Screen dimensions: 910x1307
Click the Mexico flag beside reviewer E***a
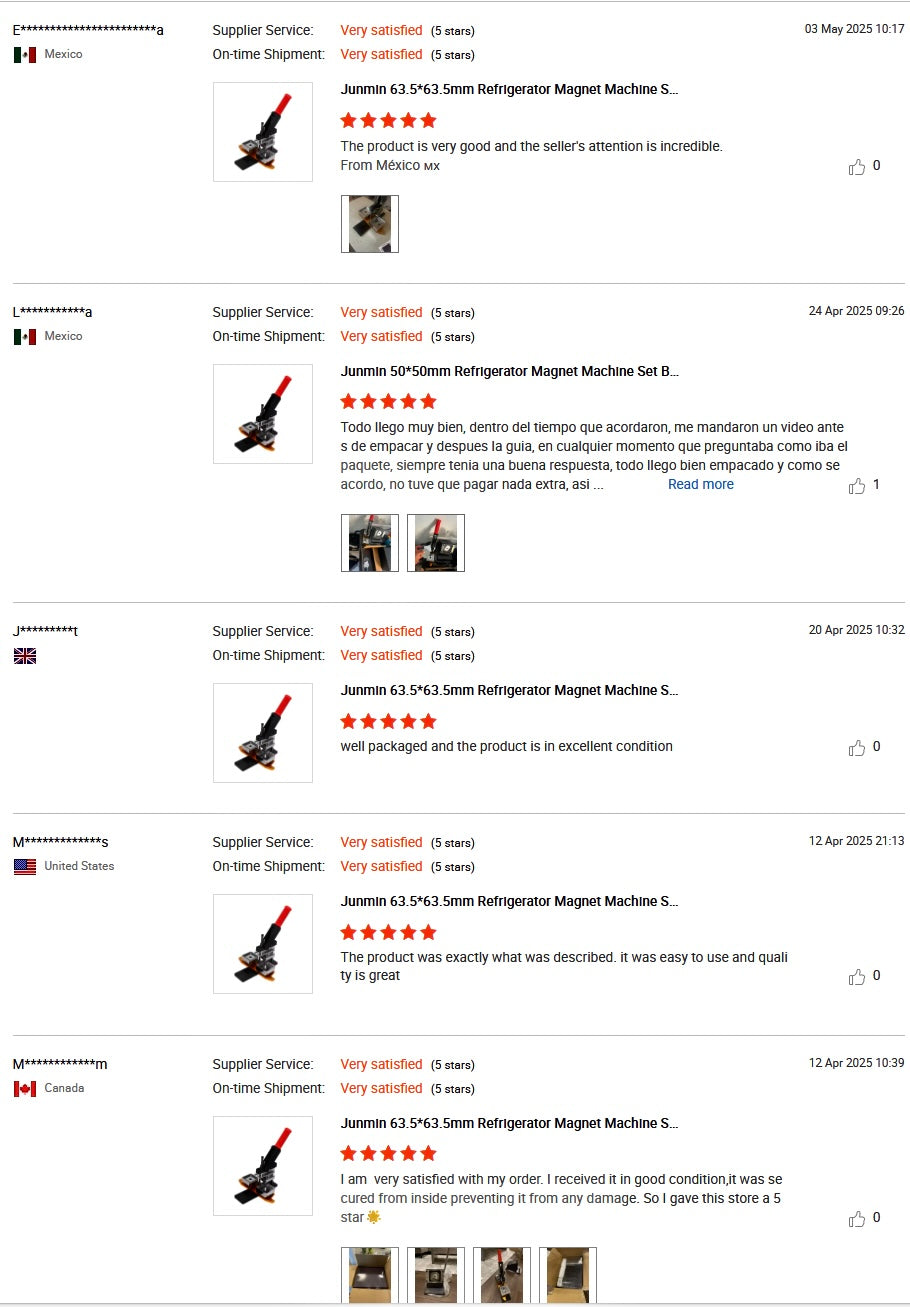pos(25,55)
